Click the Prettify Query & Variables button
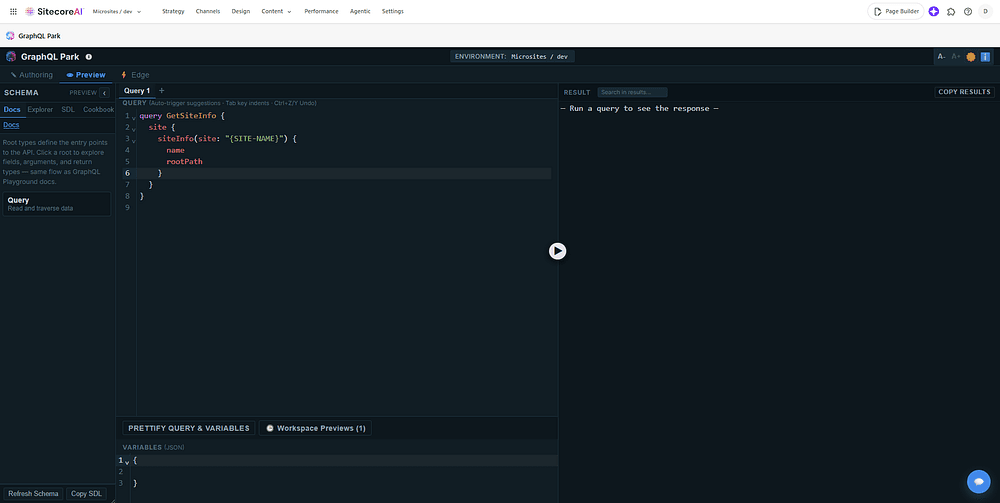 (x=189, y=428)
